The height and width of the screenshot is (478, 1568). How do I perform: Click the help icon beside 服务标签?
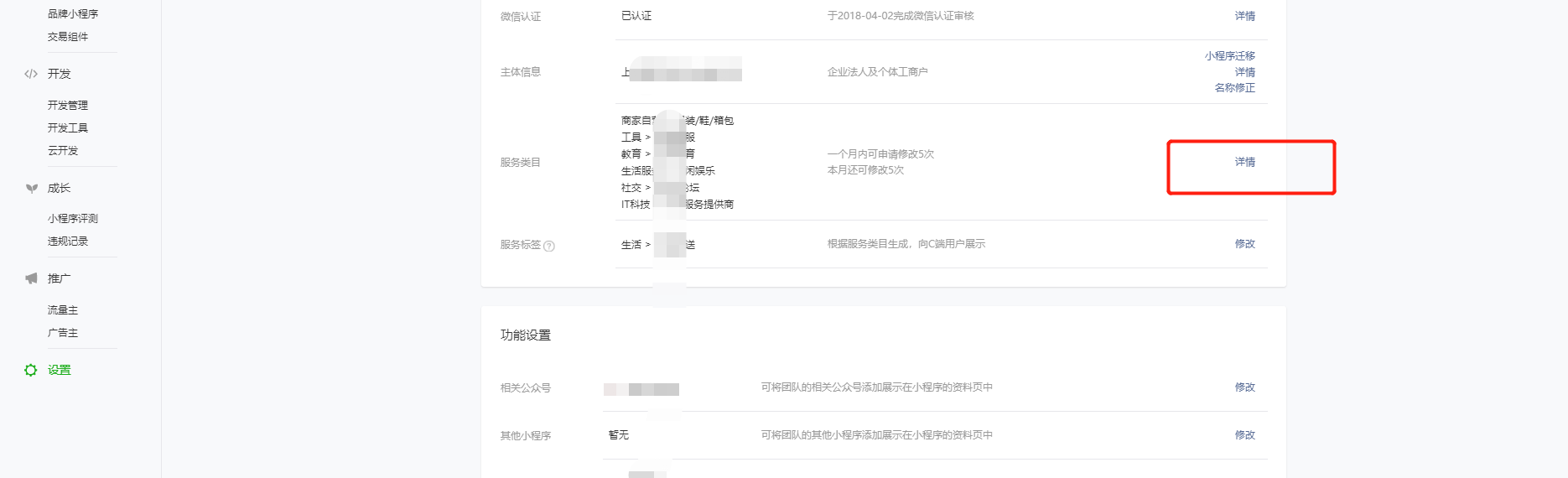pos(549,246)
